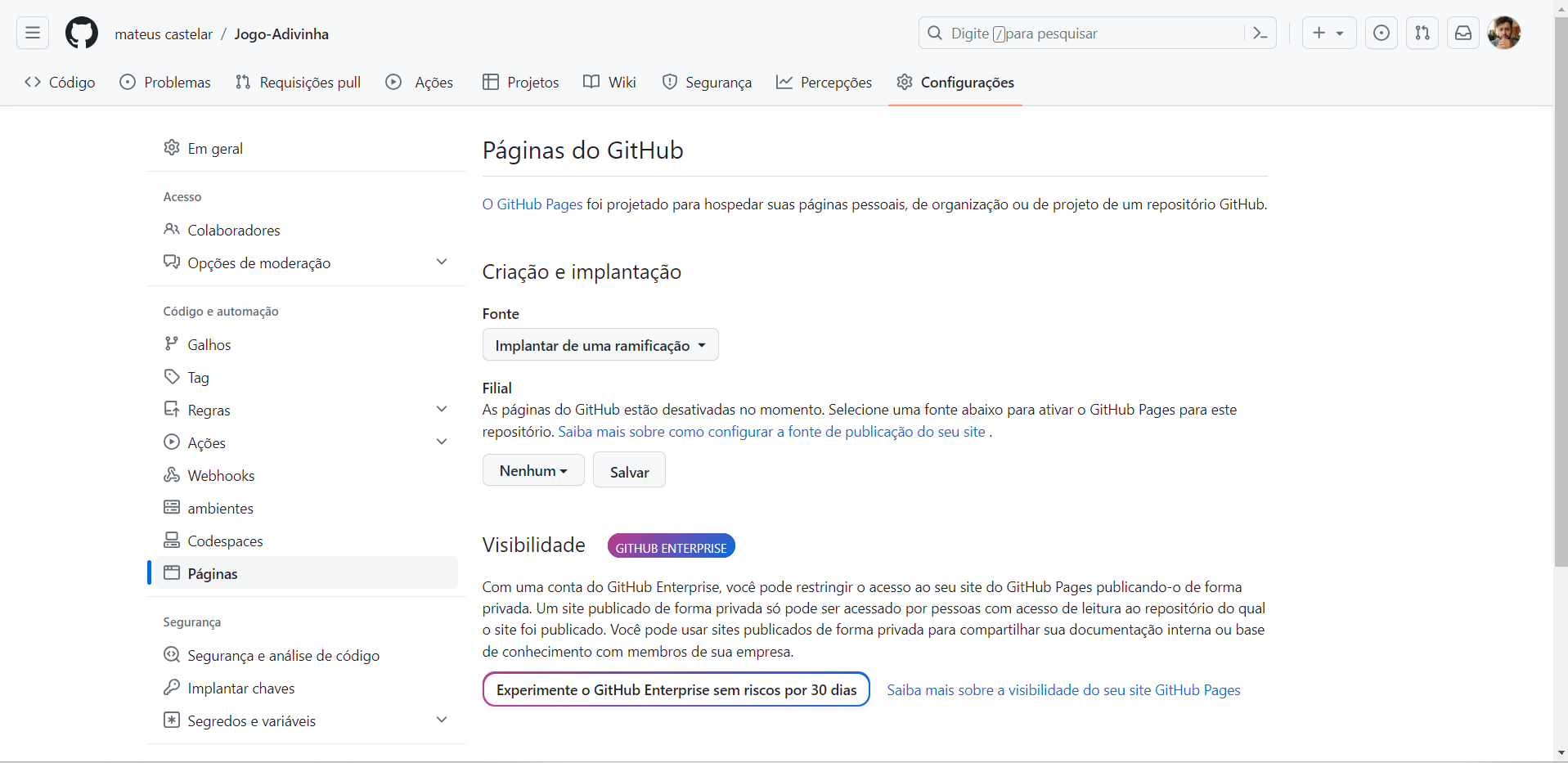Click the search magnifier icon
The height and width of the screenshot is (763, 1568).
935,33
